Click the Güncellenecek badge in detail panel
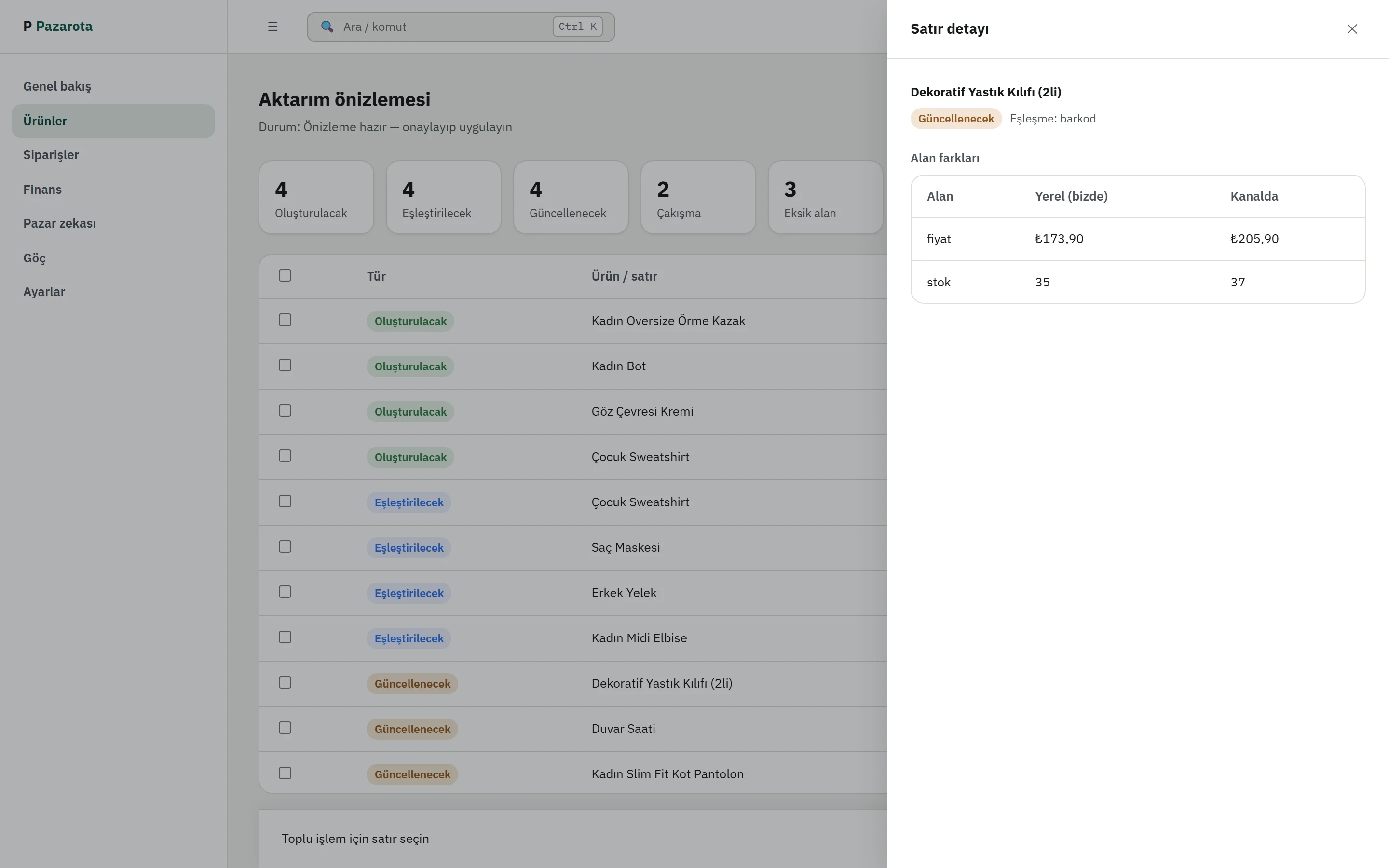The image size is (1389, 868). click(x=955, y=119)
